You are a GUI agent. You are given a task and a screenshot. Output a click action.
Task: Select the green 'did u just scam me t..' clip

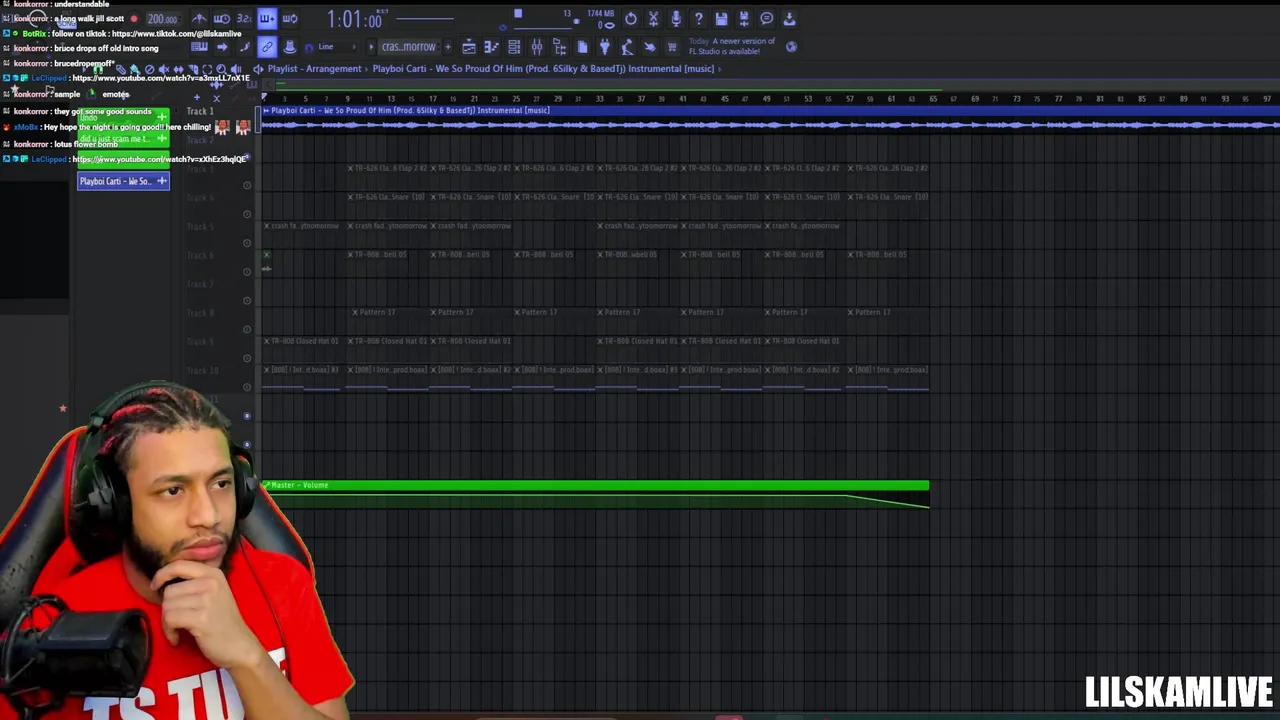point(123,138)
